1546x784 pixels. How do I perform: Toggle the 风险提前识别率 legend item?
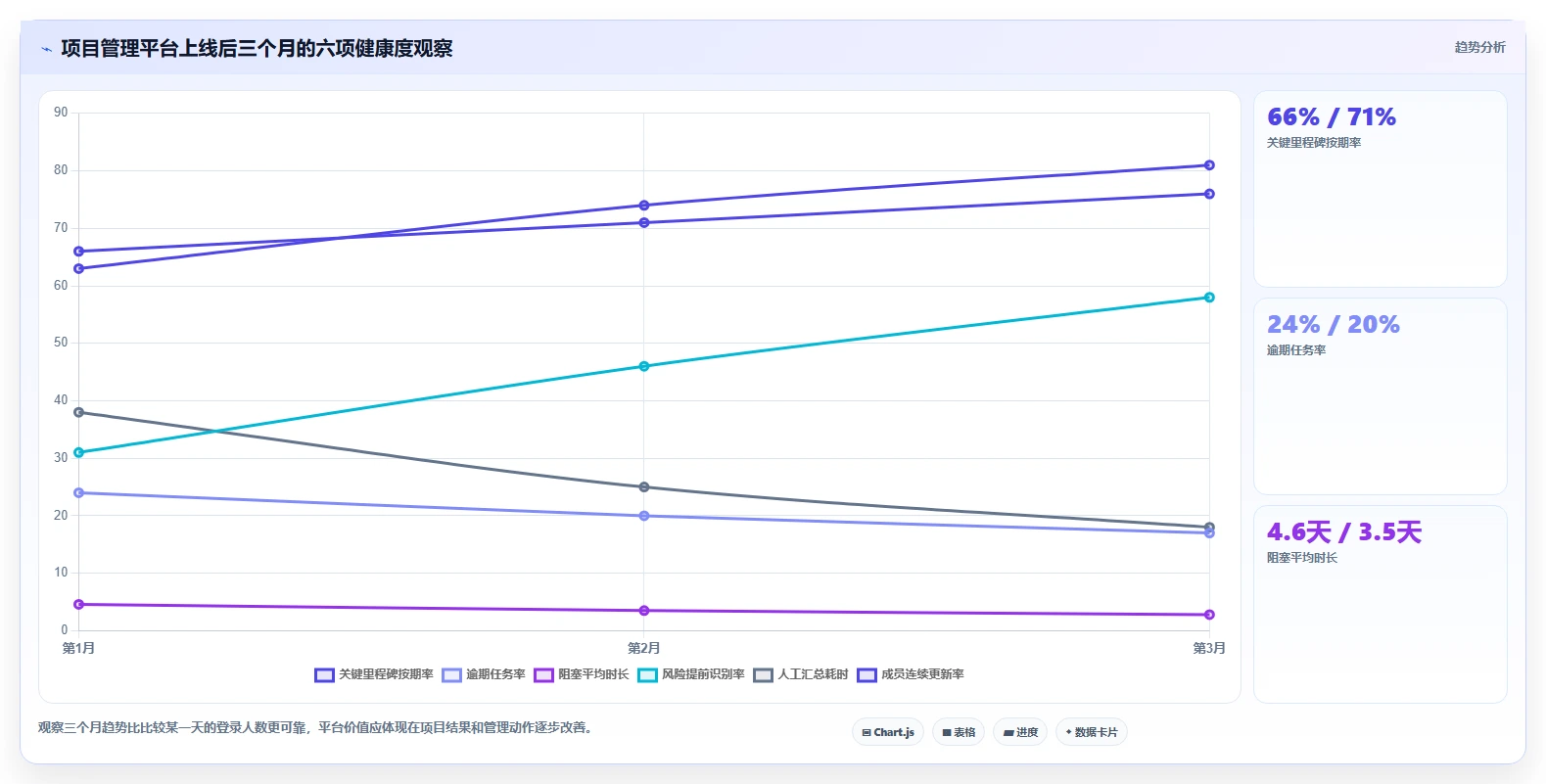point(691,674)
